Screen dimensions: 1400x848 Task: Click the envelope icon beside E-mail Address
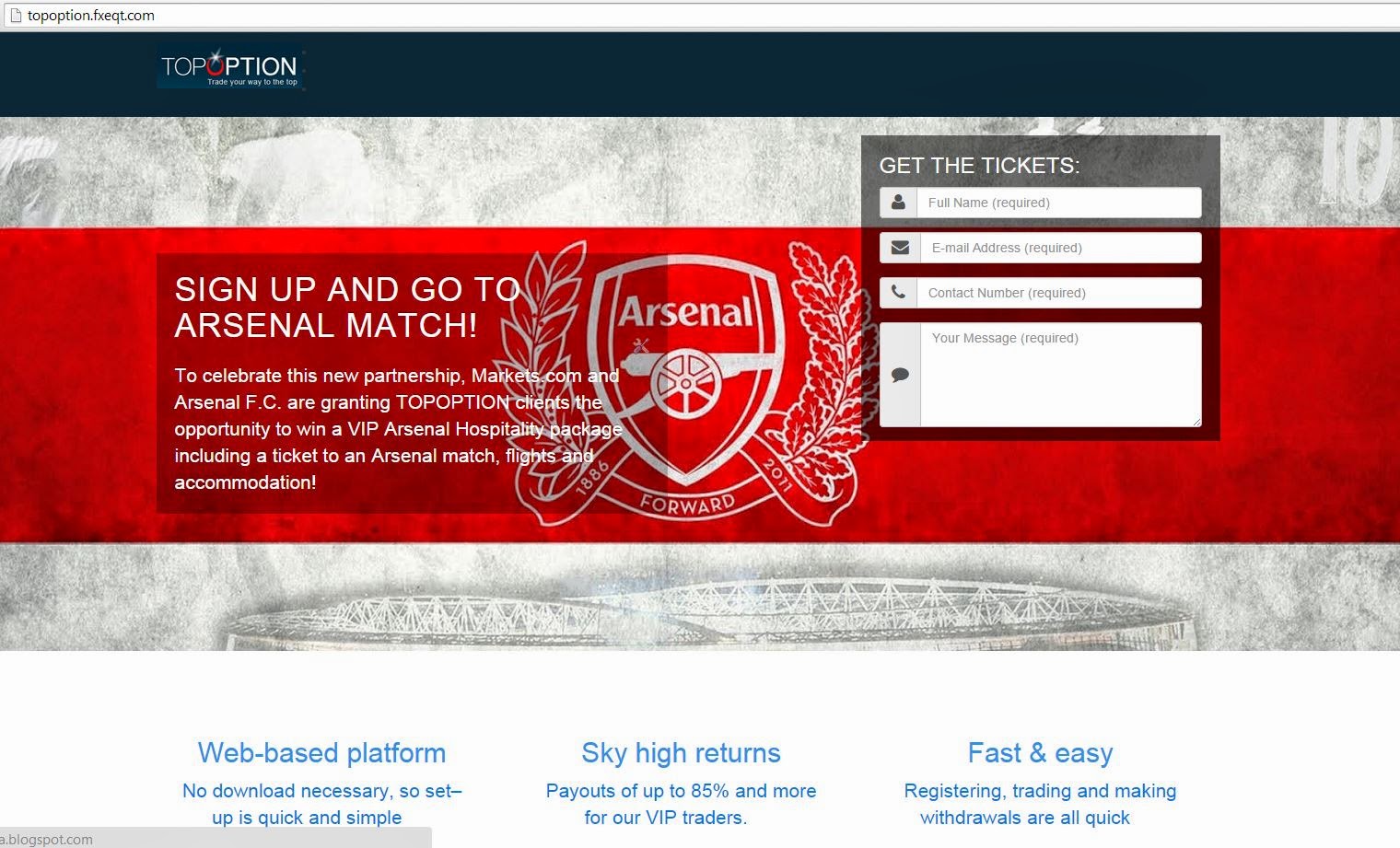coord(900,248)
